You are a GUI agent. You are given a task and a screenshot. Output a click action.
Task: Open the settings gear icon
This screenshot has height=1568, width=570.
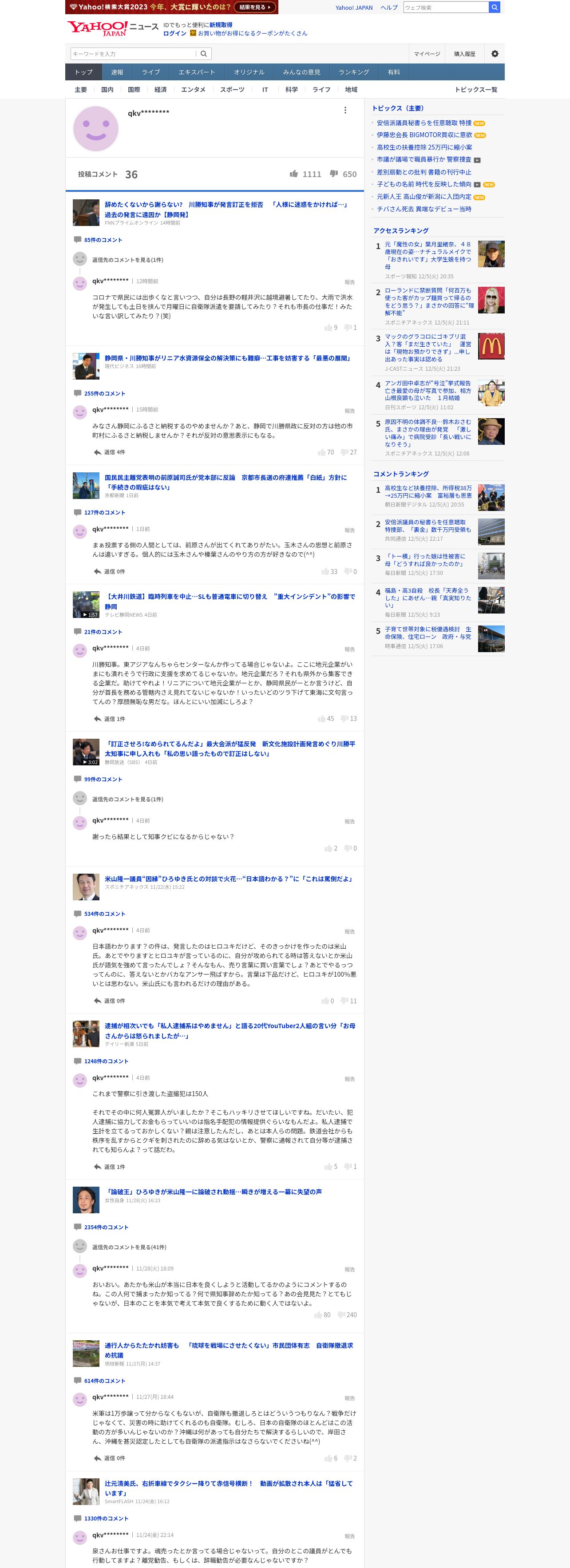click(x=495, y=54)
